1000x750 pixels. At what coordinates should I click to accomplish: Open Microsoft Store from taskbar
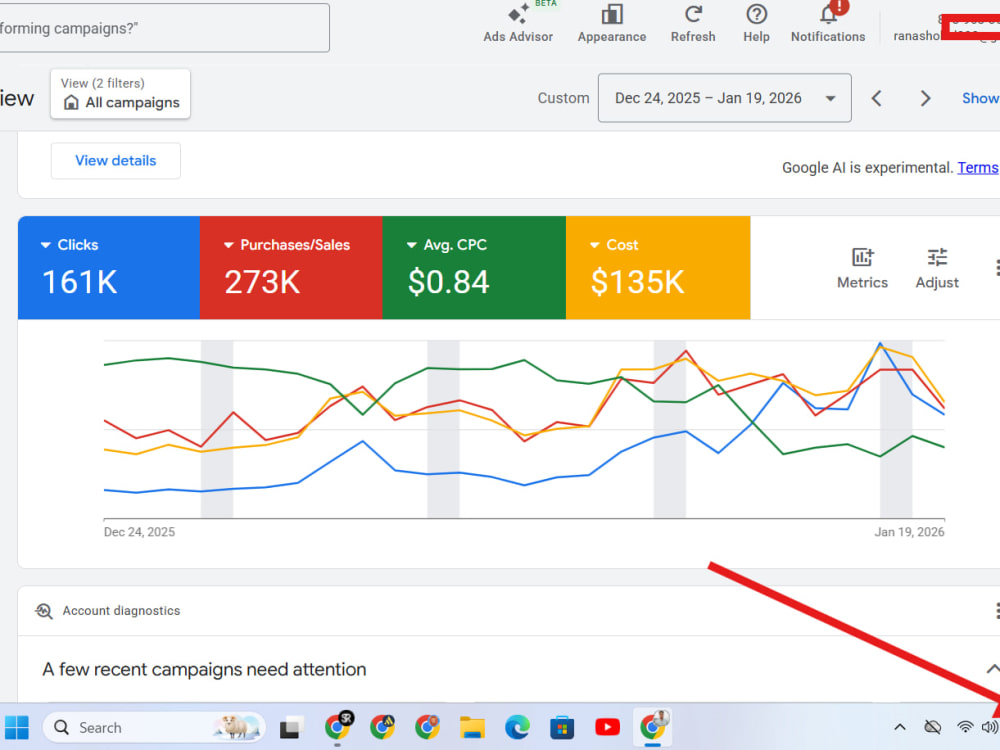(x=562, y=728)
